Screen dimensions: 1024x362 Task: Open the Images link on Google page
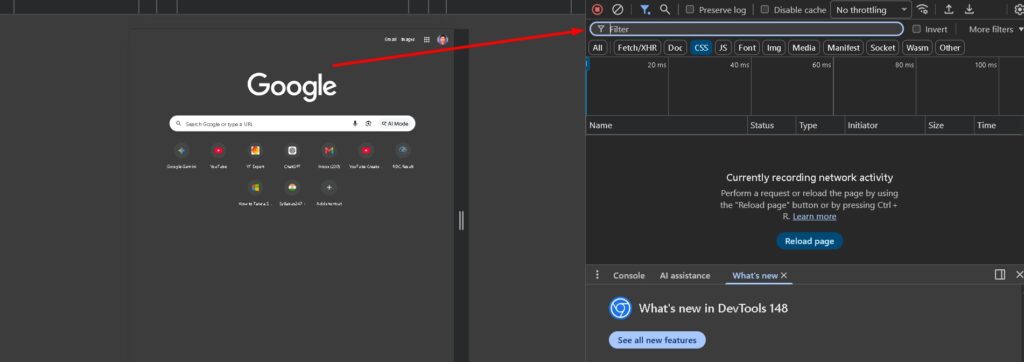click(408, 40)
